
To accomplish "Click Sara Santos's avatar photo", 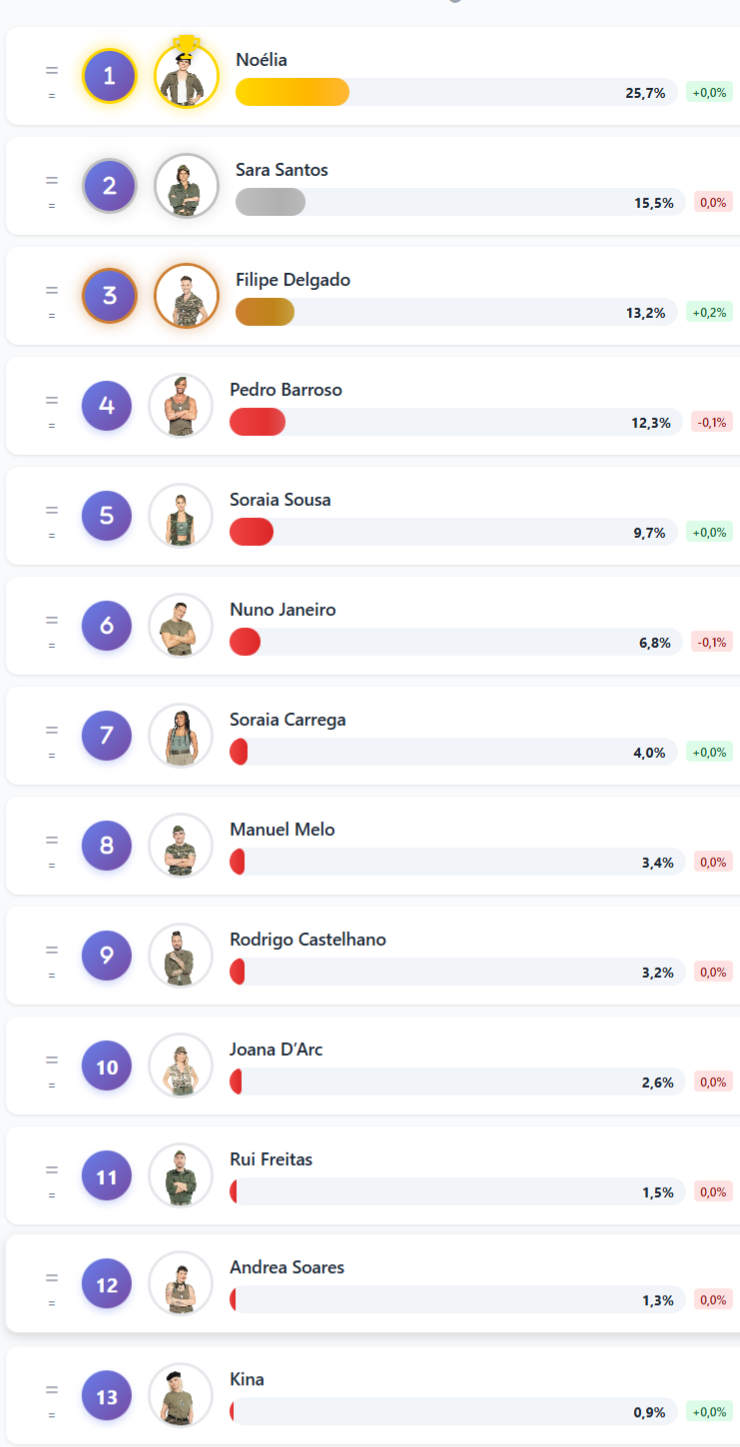I will (x=186, y=186).
